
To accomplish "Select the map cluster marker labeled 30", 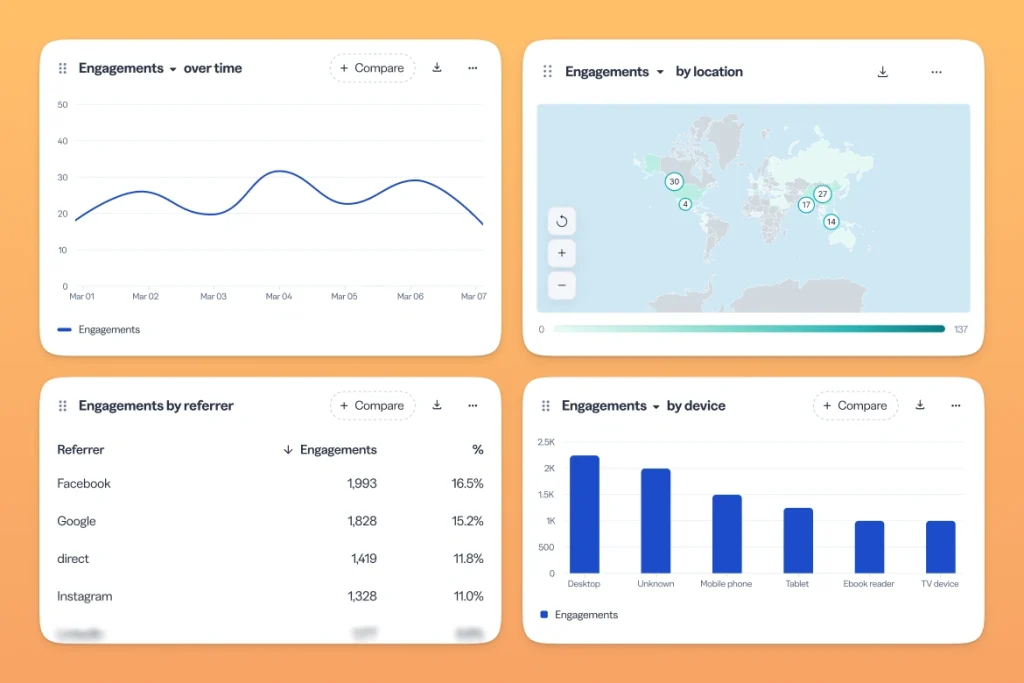I will pos(674,182).
